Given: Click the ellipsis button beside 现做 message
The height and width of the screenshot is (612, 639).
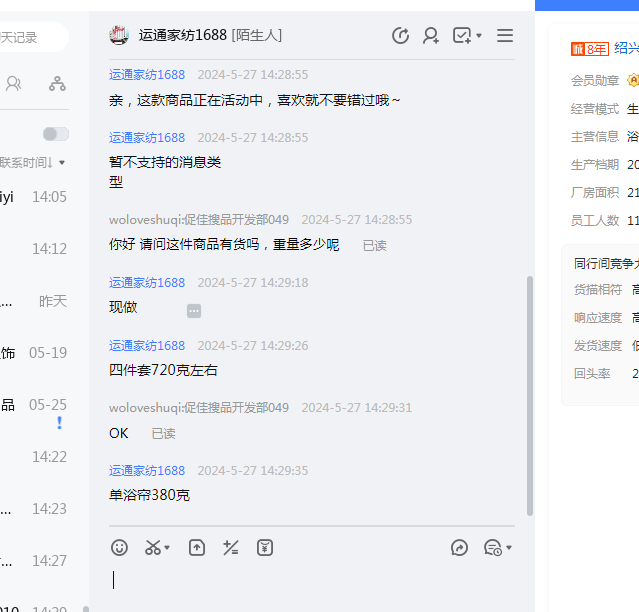Looking at the screenshot, I should click(x=194, y=311).
